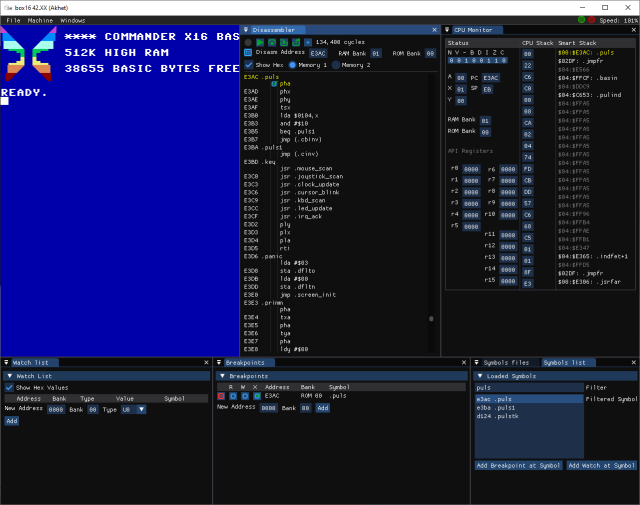Click breakpoint marker icon beside pha instruction

click(274, 84)
